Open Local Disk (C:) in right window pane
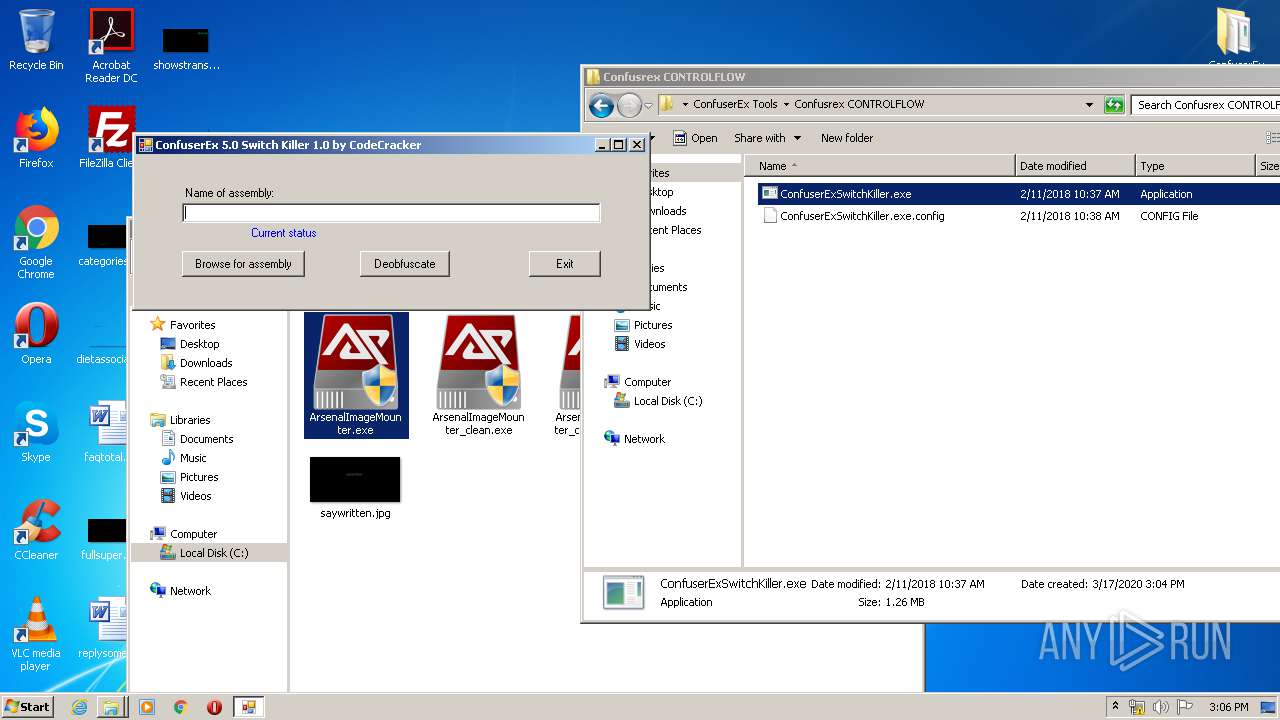Image resolution: width=1280 pixels, height=720 pixels. click(658, 401)
